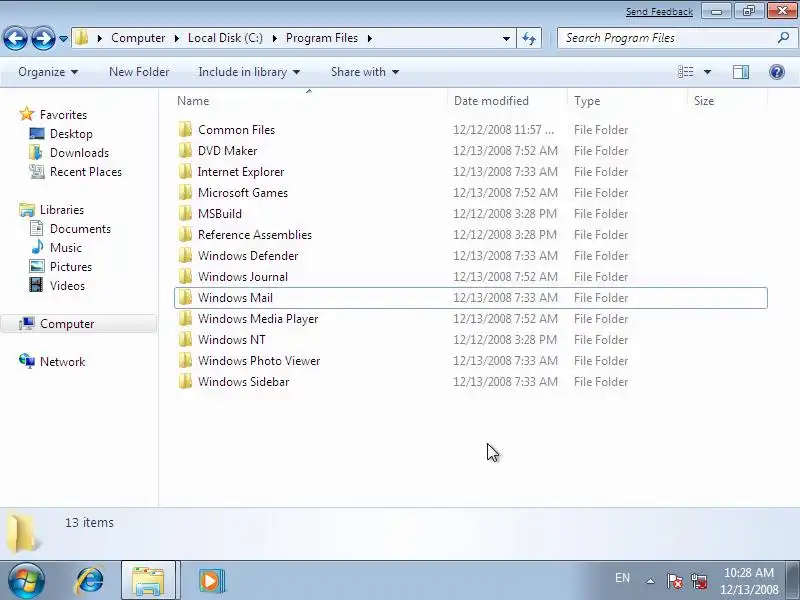Click the Send Feedback link
The width and height of the screenshot is (800, 600).
coord(659,12)
